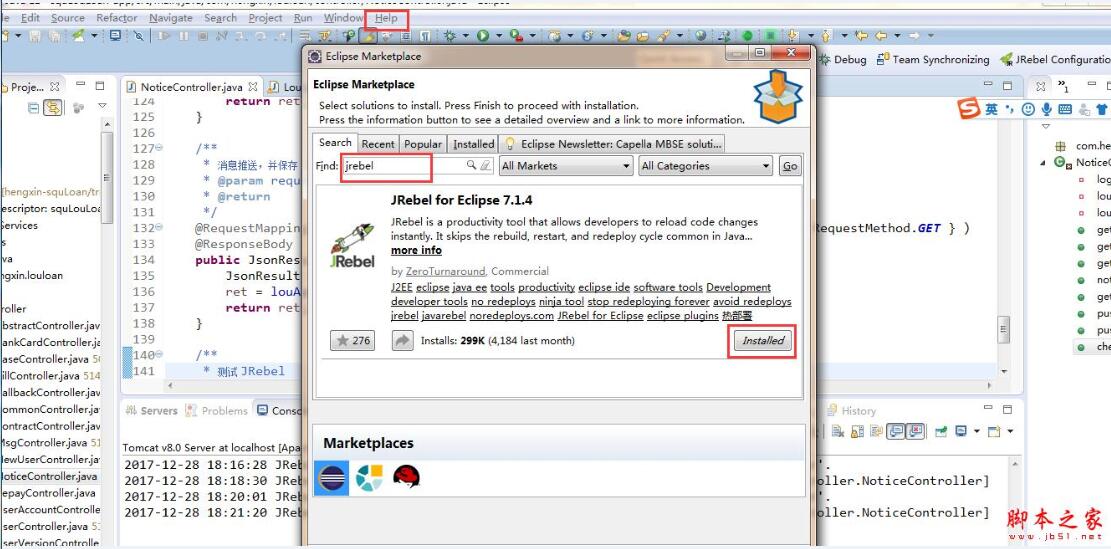Click the Debug bug icon in toolbar
The width and height of the screenshot is (1111, 549).
[449, 35]
